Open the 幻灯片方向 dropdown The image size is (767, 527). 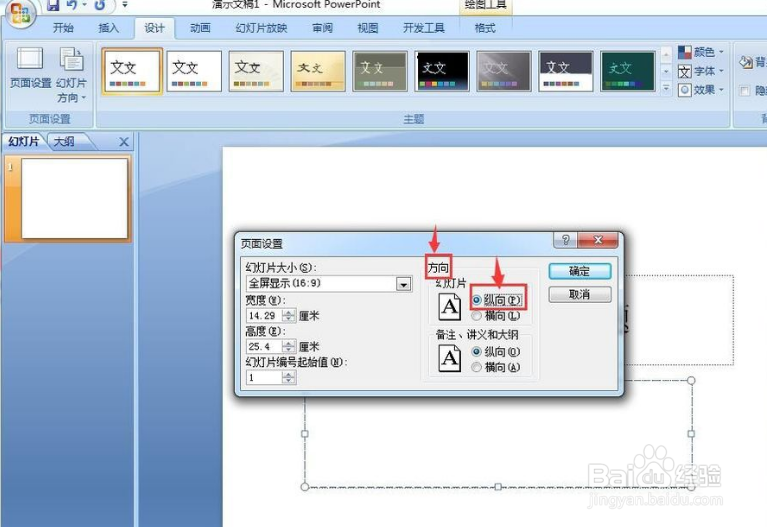click(x=71, y=75)
